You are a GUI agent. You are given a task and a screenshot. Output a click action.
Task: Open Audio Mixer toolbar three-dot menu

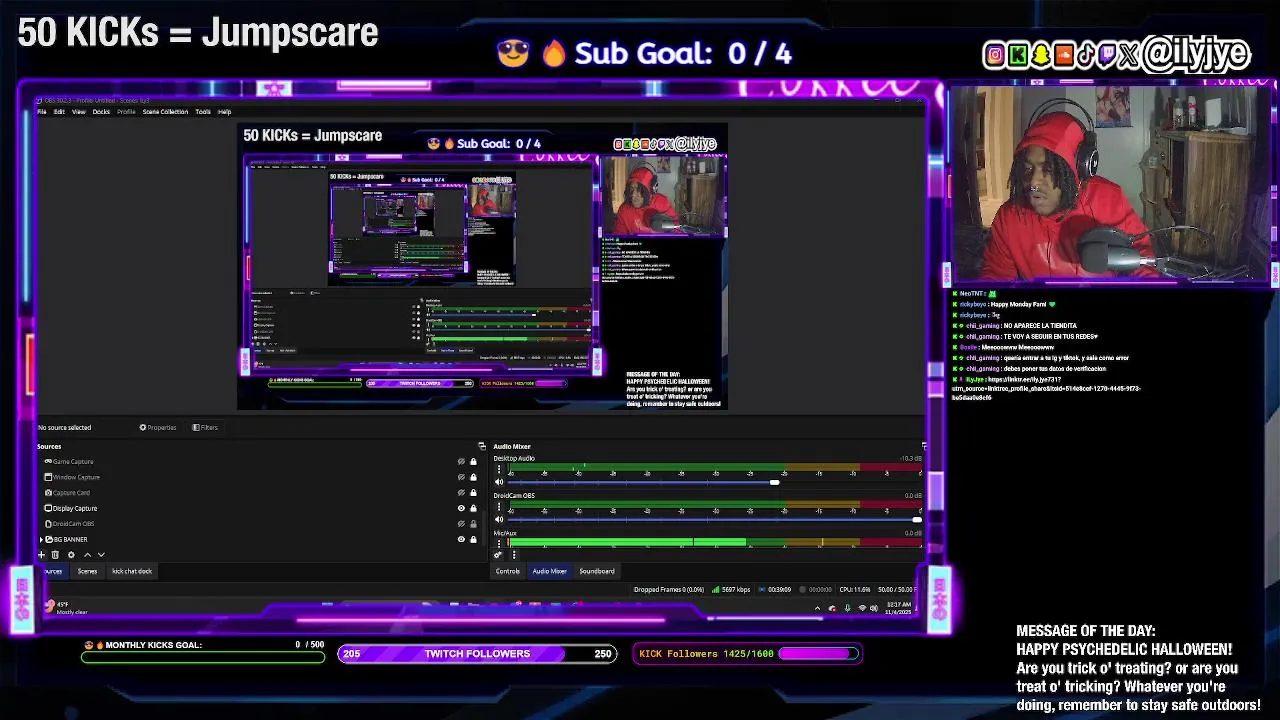pyautogui.click(x=514, y=555)
